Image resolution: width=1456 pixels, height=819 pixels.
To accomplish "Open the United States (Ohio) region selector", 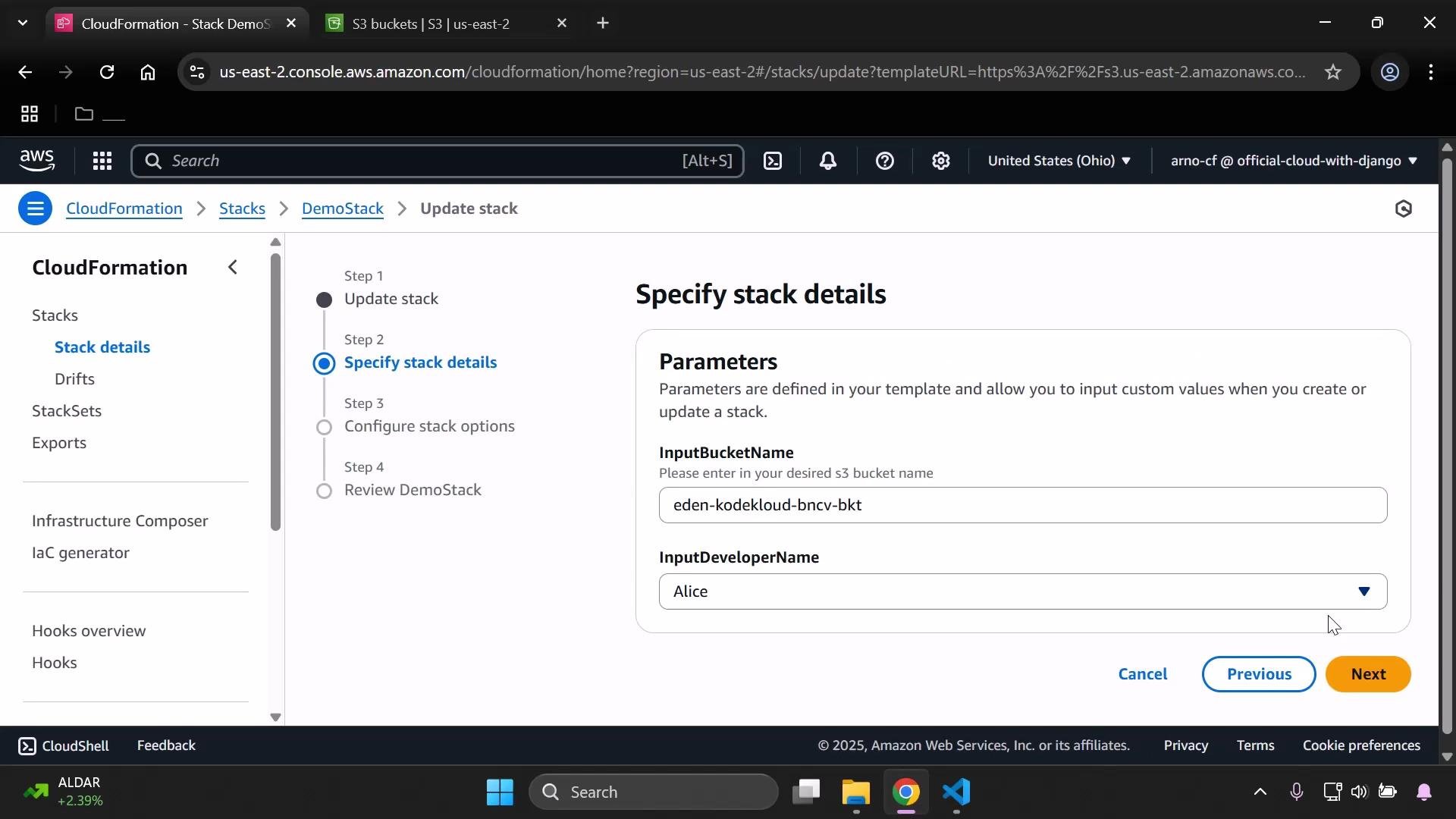I will pyautogui.click(x=1059, y=161).
